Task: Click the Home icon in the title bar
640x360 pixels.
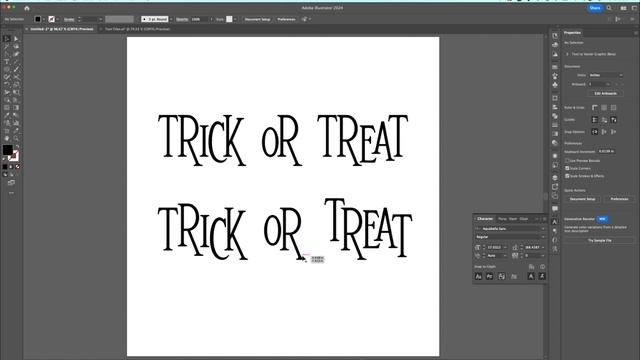Action: 27,8
